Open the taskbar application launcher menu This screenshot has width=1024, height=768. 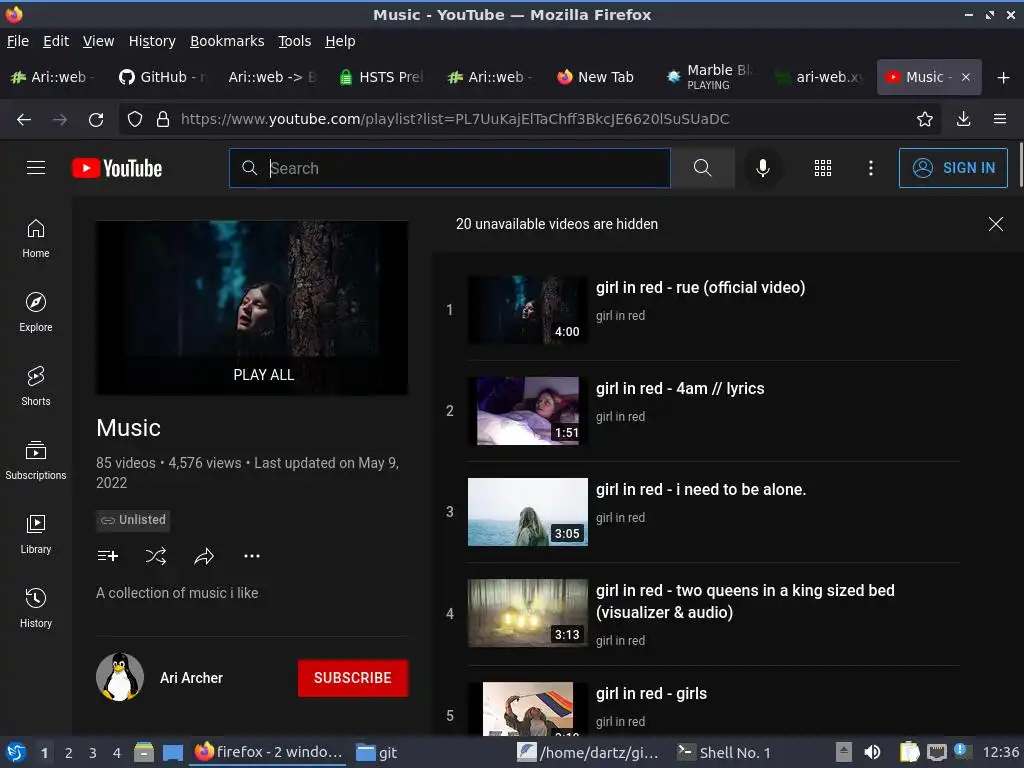(x=16, y=752)
